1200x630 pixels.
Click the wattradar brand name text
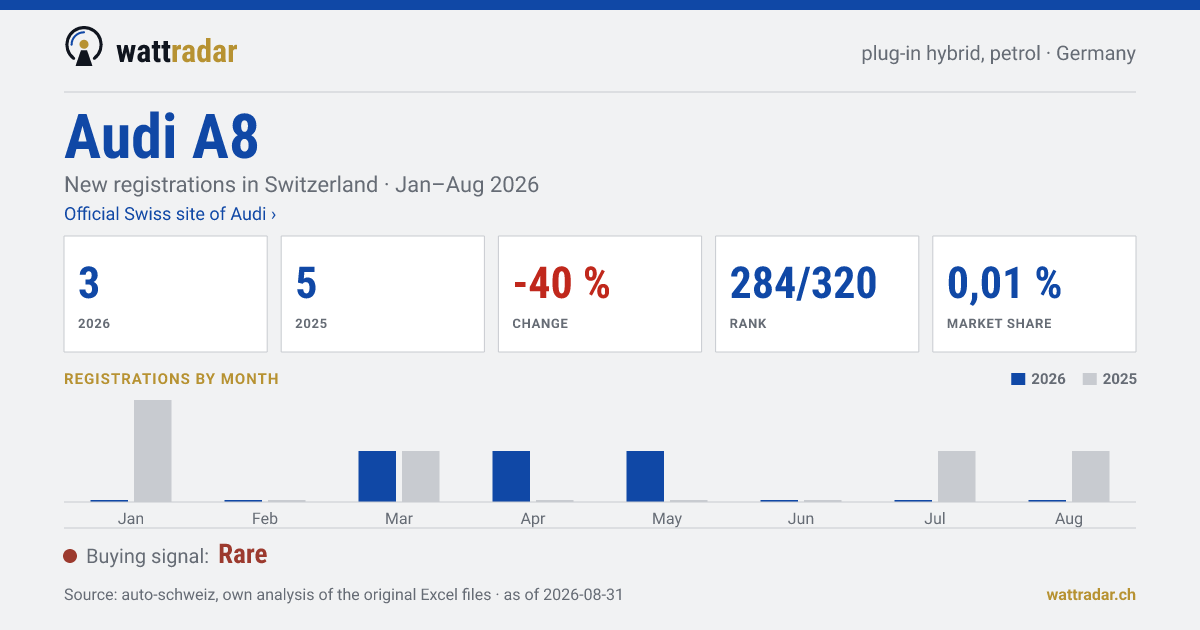177,50
